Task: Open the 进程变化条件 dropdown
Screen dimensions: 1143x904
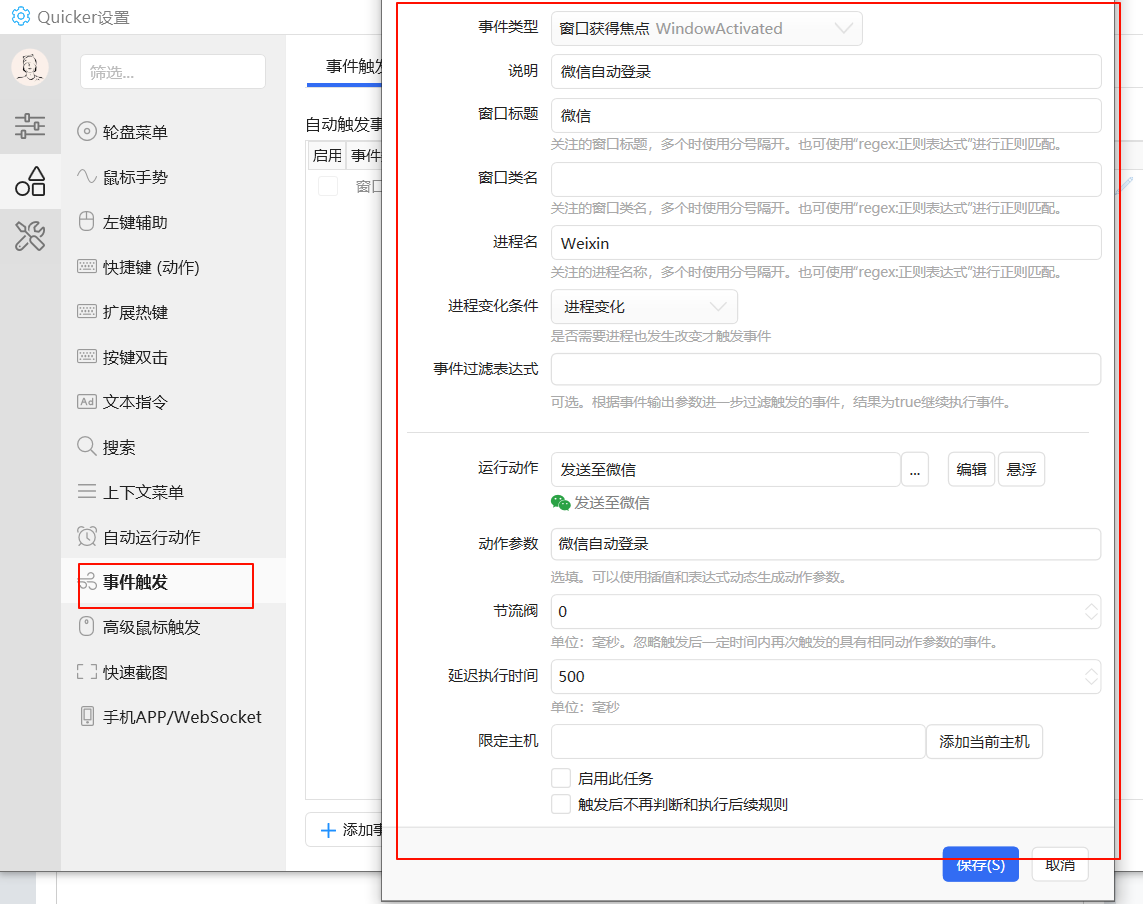Action: [644, 306]
